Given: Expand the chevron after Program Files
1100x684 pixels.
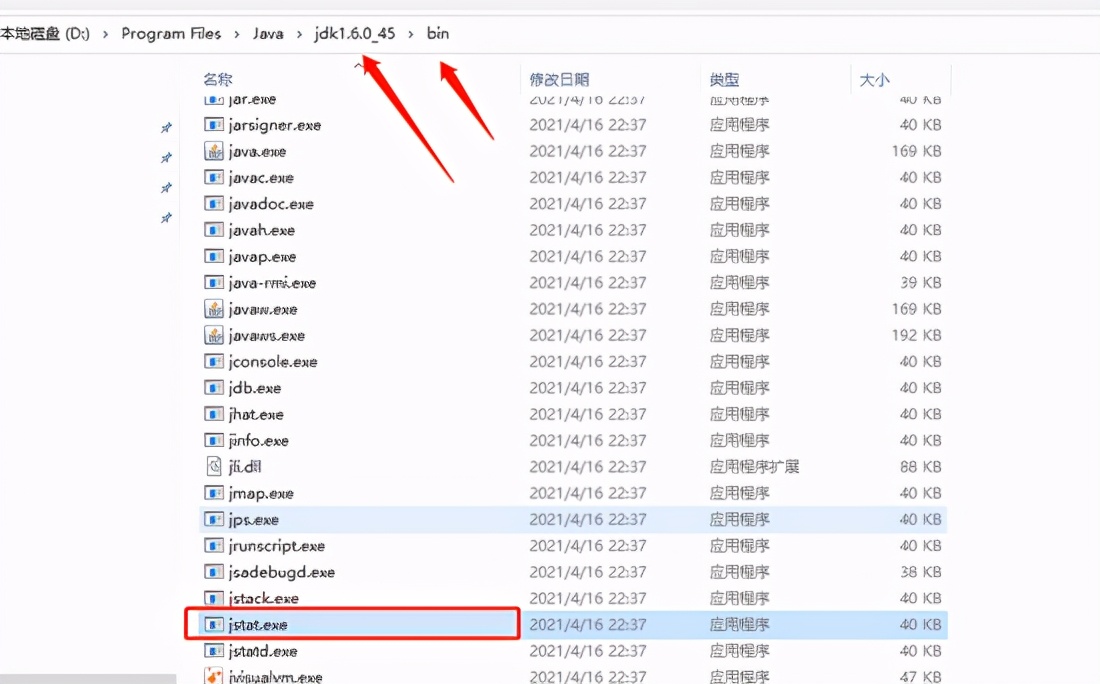Looking at the screenshot, I should pyautogui.click(x=237, y=34).
